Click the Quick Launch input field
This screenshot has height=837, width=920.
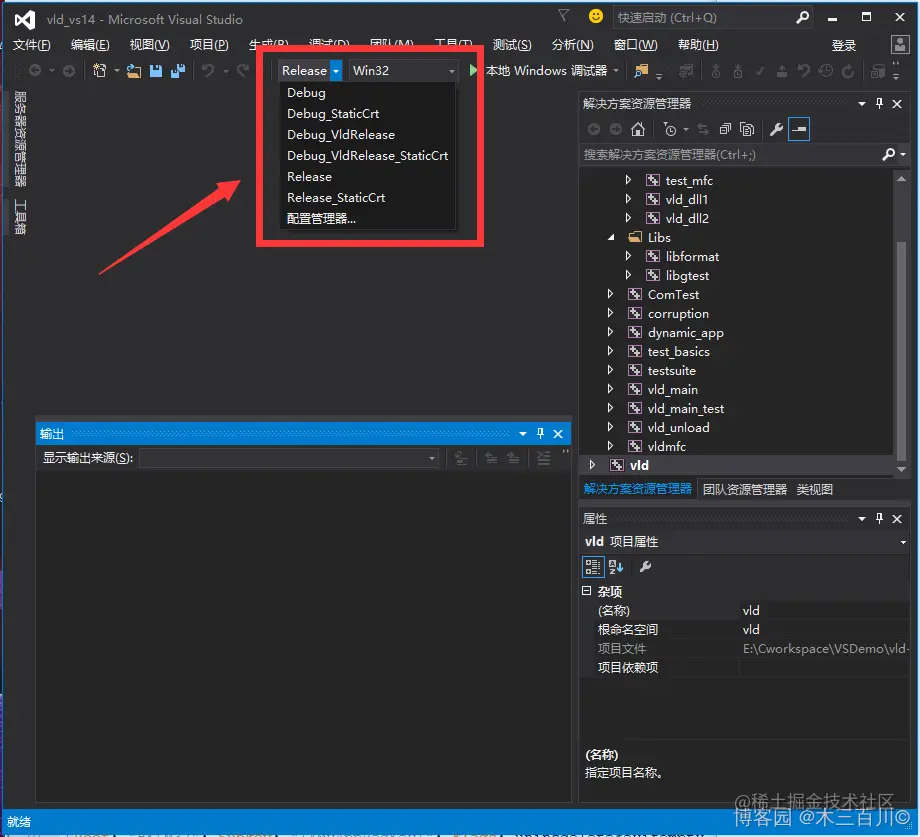(x=704, y=18)
